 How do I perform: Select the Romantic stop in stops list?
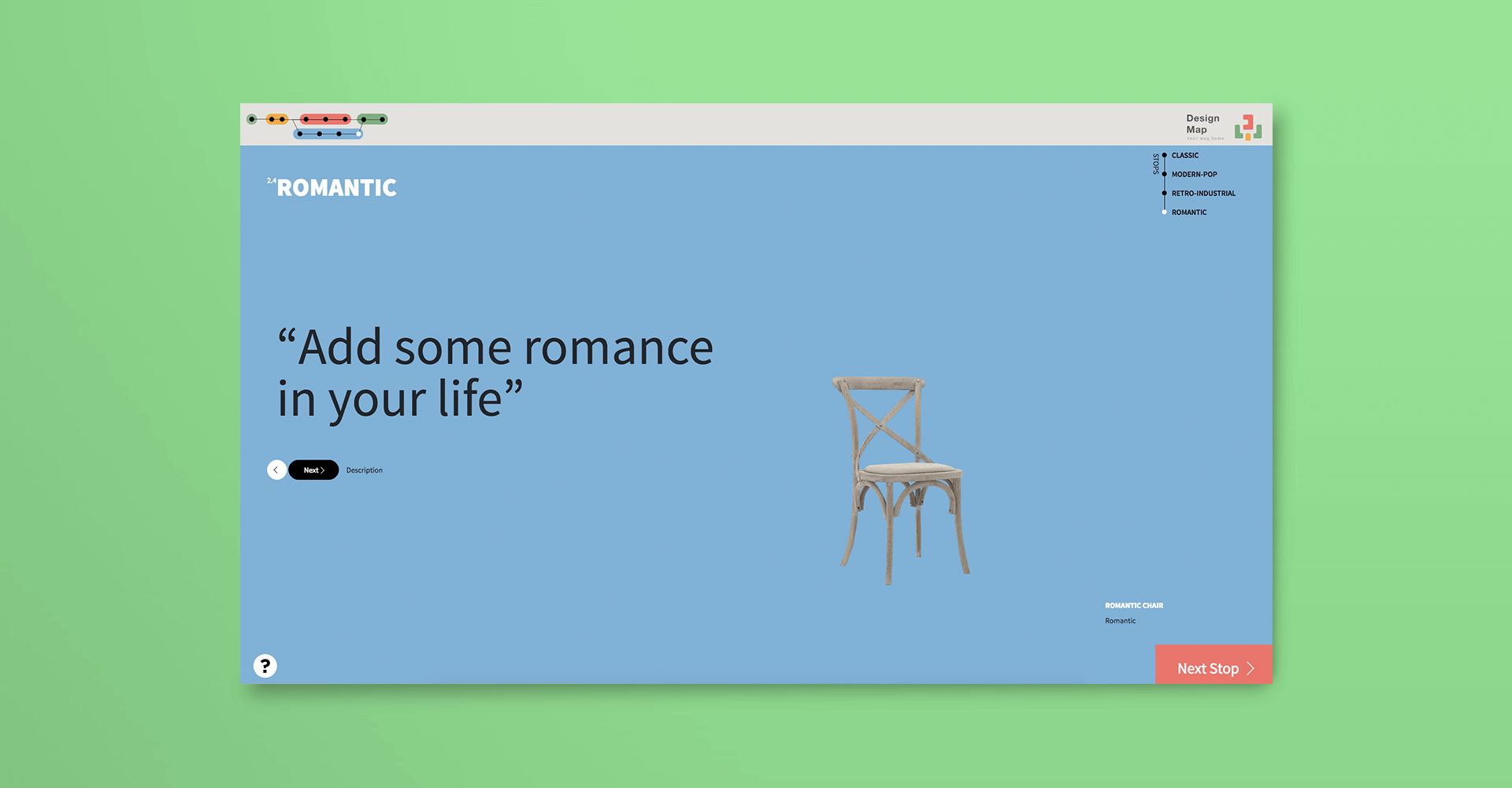pyautogui.click(x=1188, y=212)
